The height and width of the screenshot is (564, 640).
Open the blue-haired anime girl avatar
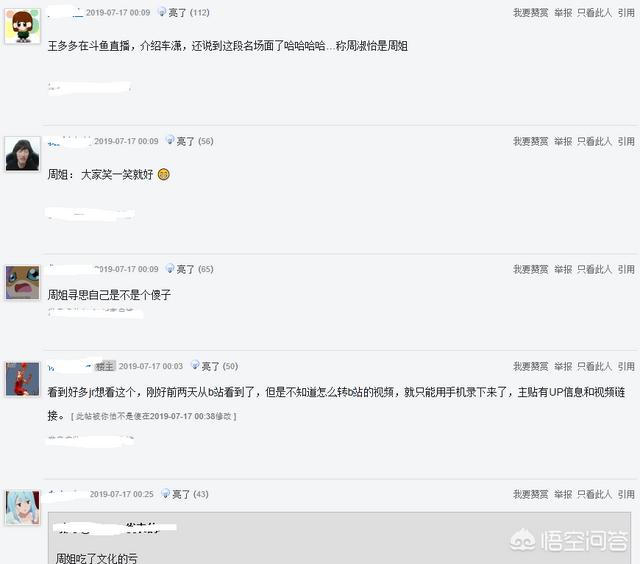coord(22,508)
